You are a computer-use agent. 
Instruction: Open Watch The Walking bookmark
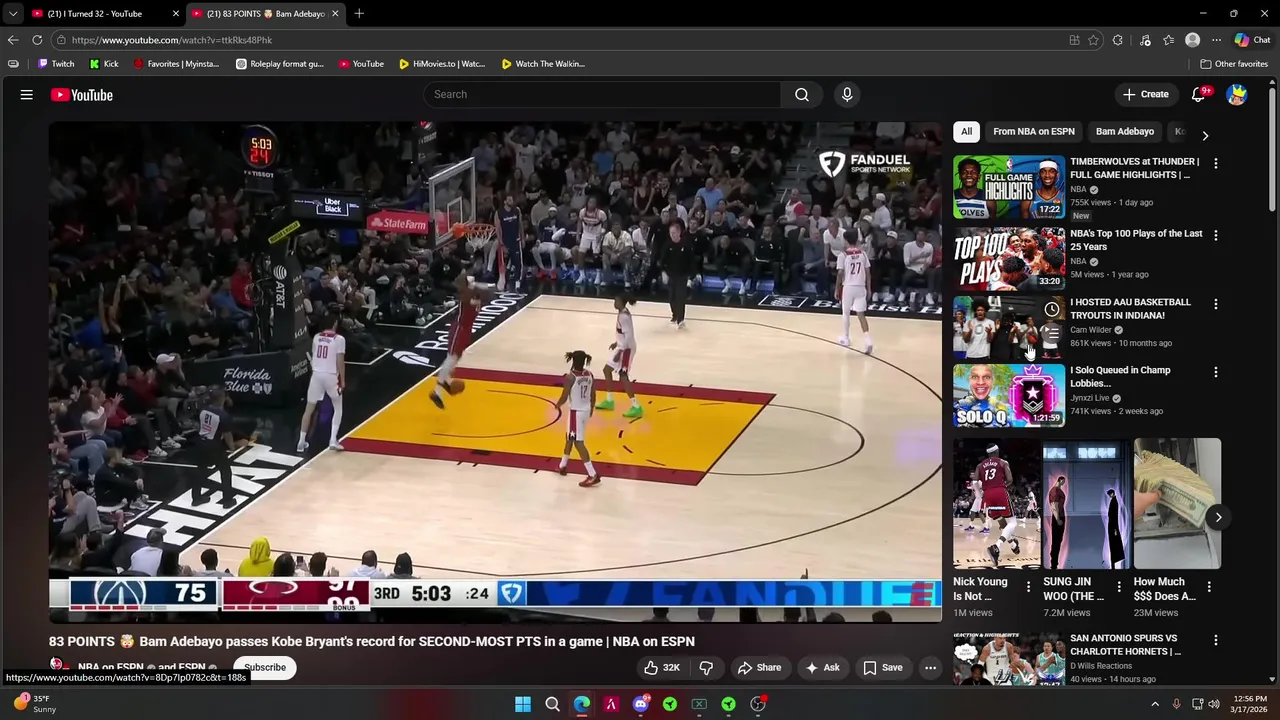(543, 64)
